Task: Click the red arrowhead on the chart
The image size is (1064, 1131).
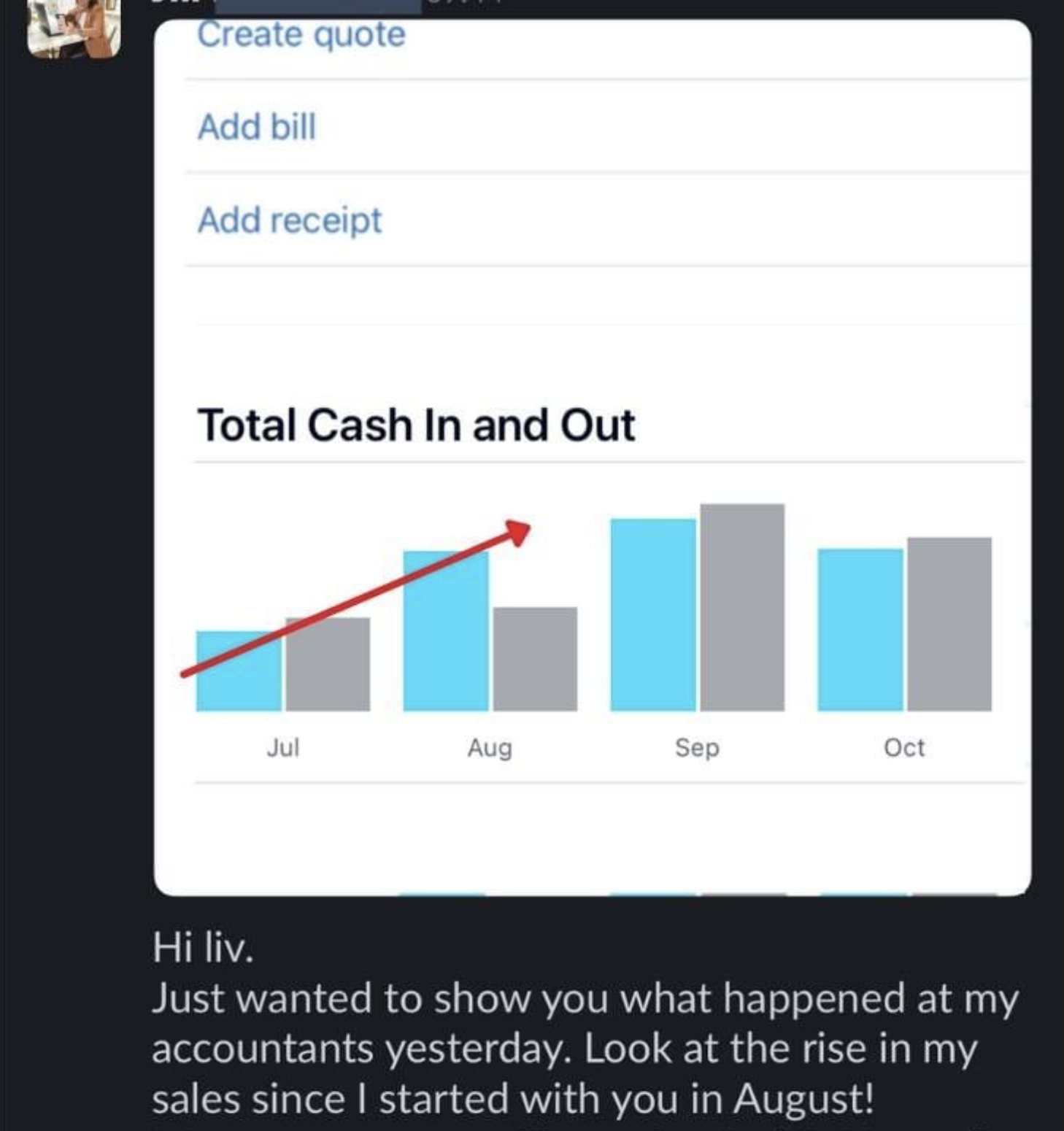Action: (x=519, y=531)
